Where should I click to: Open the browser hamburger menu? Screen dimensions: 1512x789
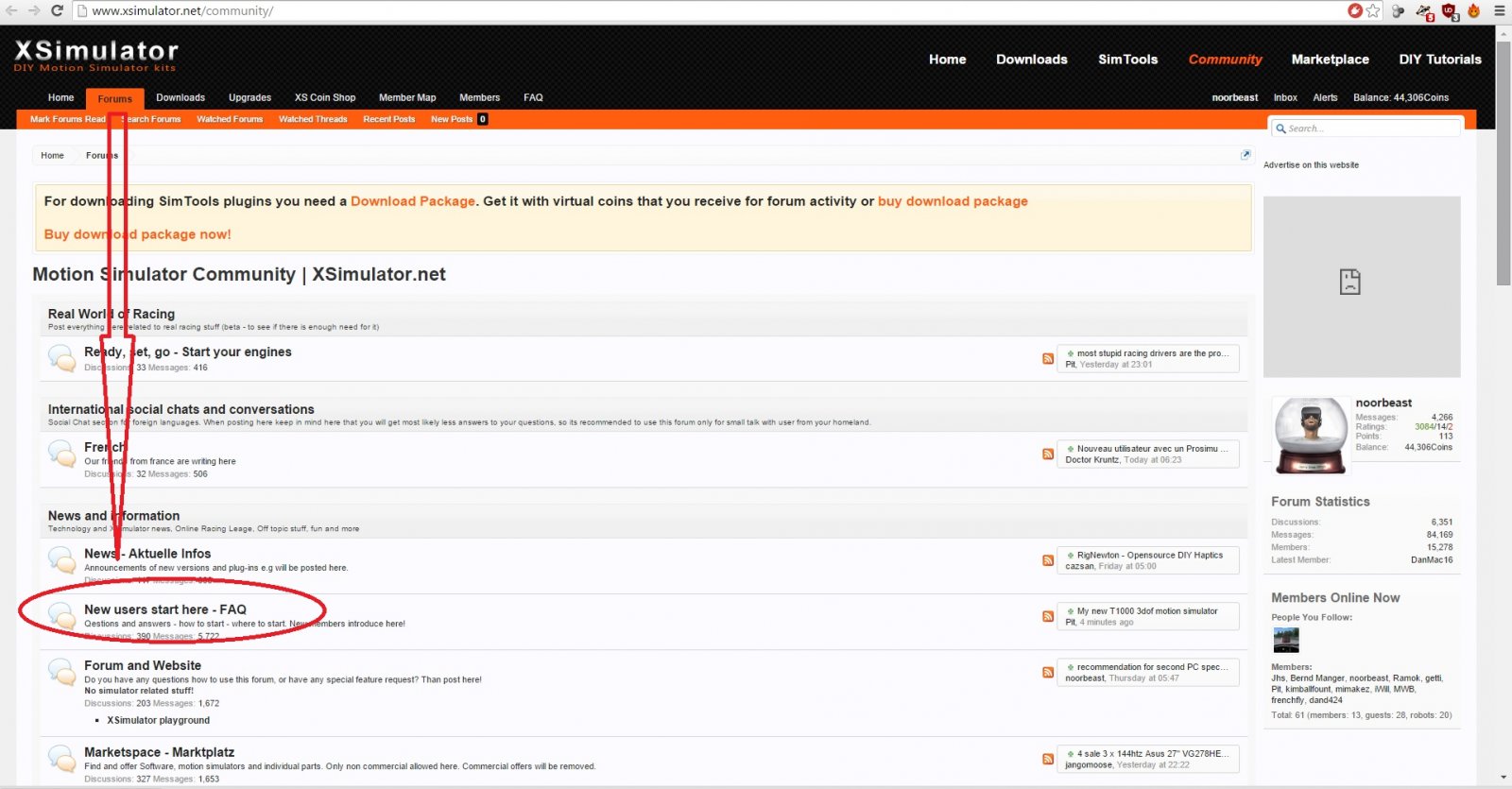(1499, 10)
